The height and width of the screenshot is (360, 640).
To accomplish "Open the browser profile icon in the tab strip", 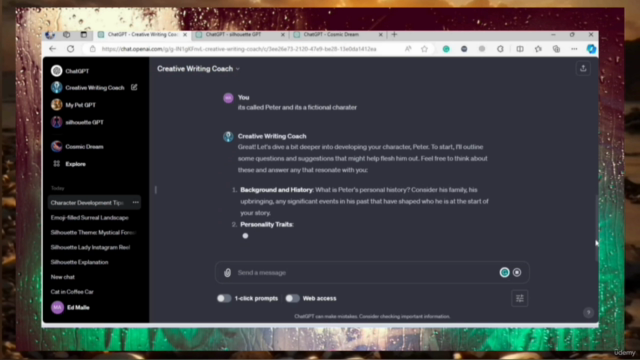I will 50,35.
